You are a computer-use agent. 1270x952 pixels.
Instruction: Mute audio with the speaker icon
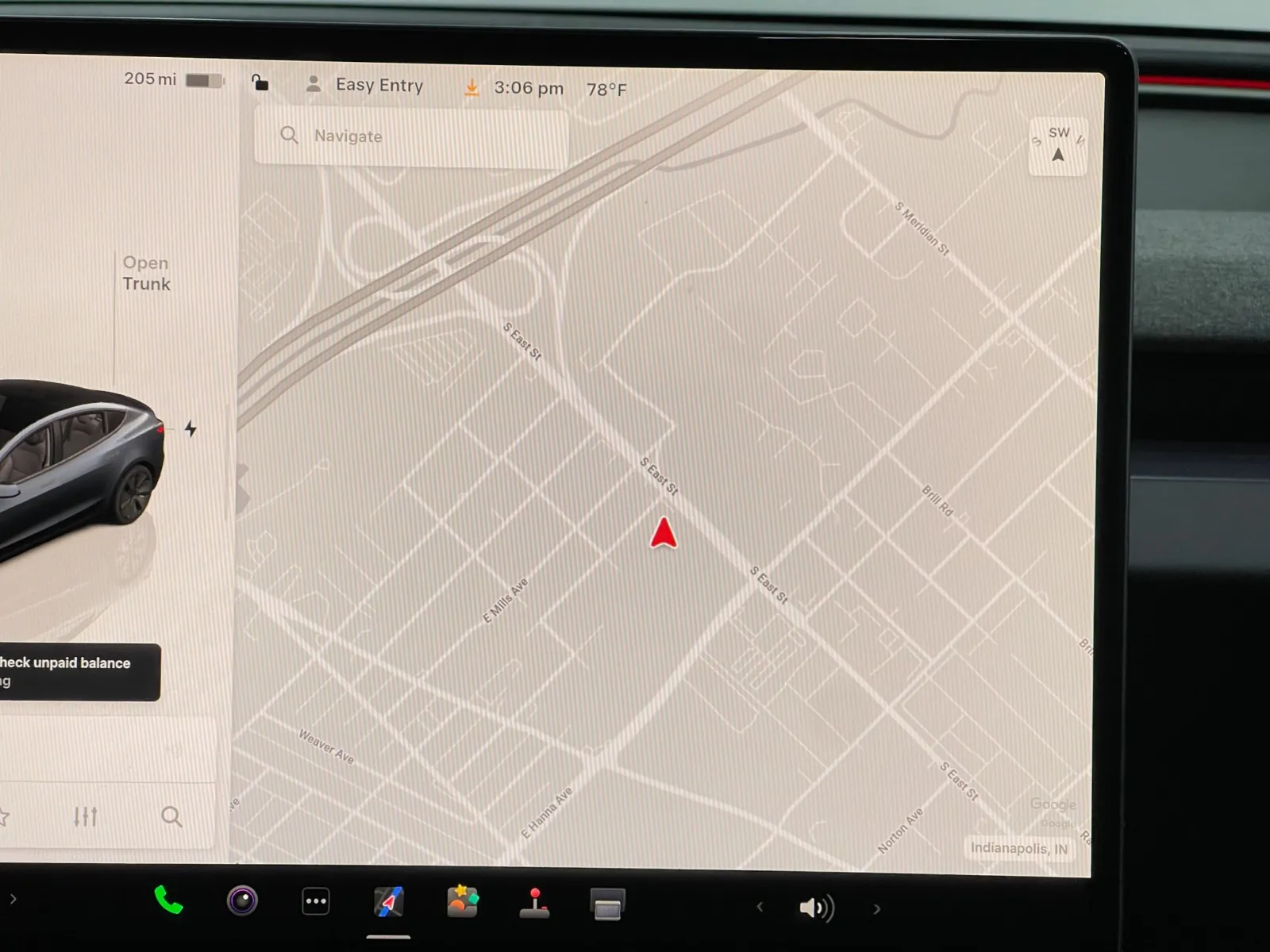click(x=816, y=908)
